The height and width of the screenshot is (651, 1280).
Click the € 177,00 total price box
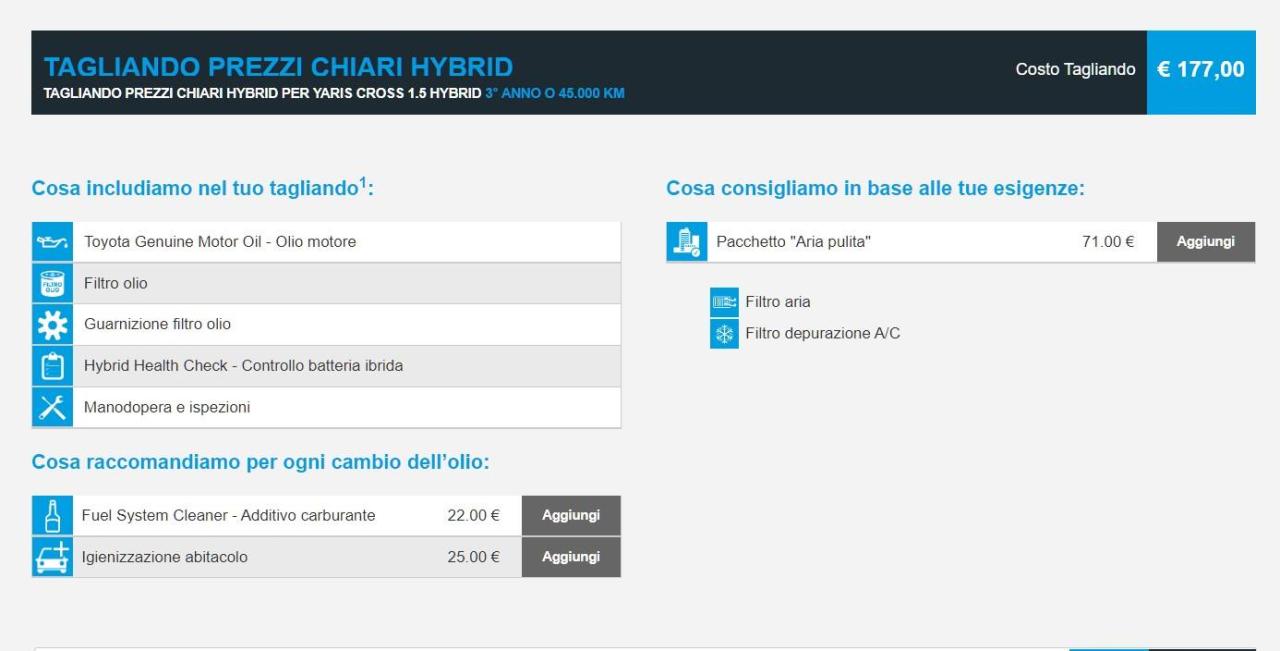click(1200, 71)
